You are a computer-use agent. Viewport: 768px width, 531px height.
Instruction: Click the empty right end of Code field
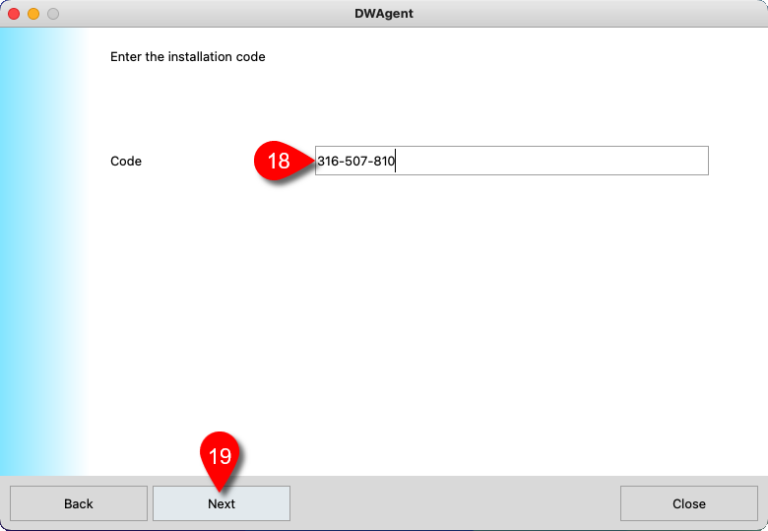(650, 161)
